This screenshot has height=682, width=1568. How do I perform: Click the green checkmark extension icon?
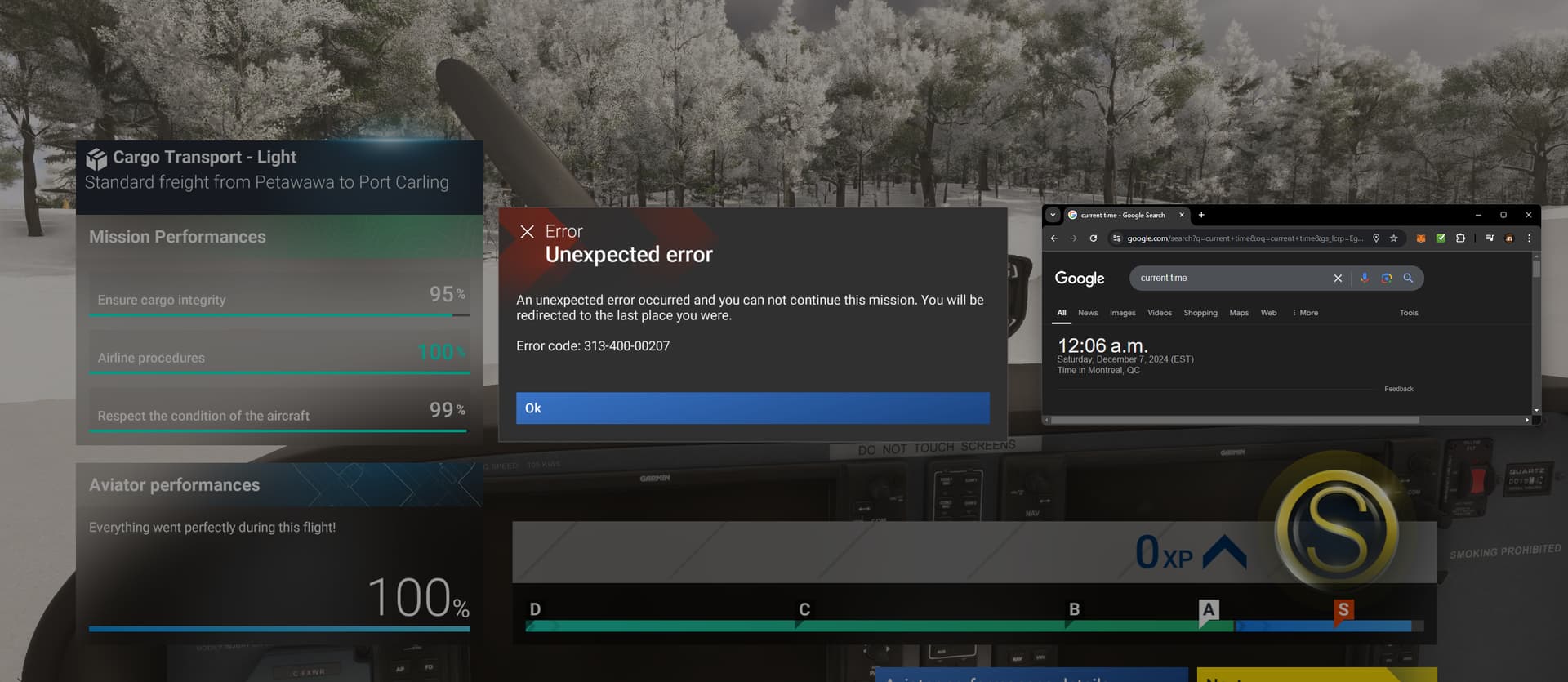pyautogui.click(x=1441, y=238)
